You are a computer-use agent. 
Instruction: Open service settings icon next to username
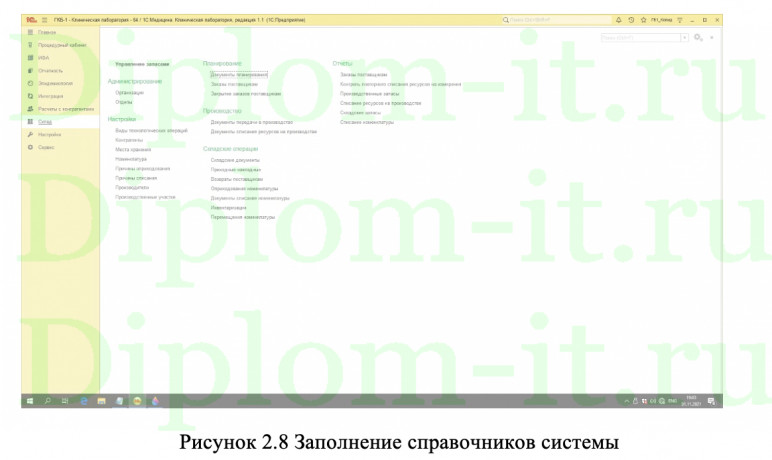coord(680,20)
